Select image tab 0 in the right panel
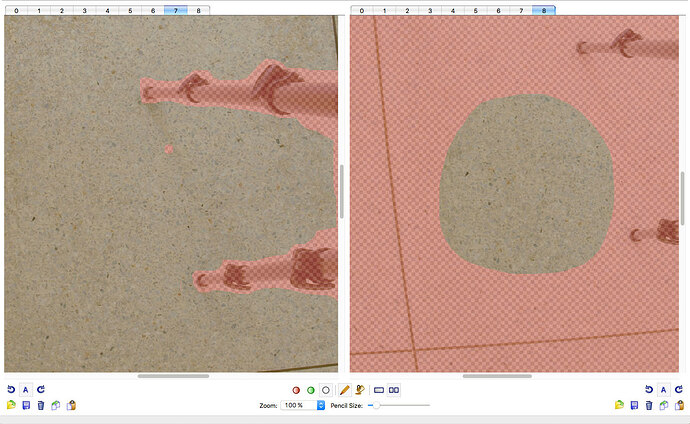This screenshot has height=424, width=690. [362, 11]
